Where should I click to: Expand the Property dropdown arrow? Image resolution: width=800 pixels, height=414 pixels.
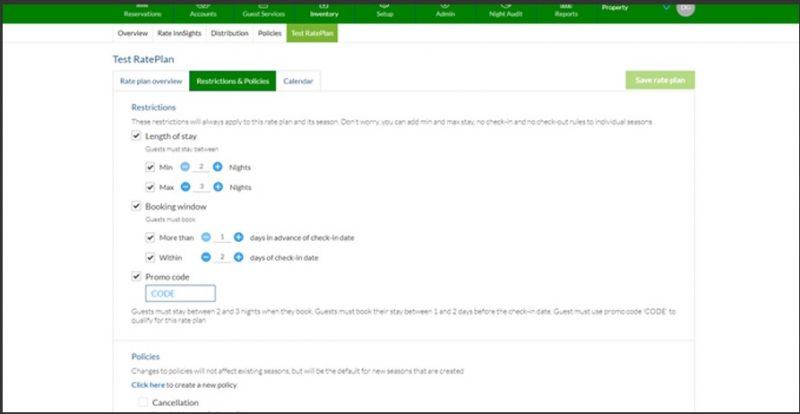pyautogui.click(x=666, y=8)
